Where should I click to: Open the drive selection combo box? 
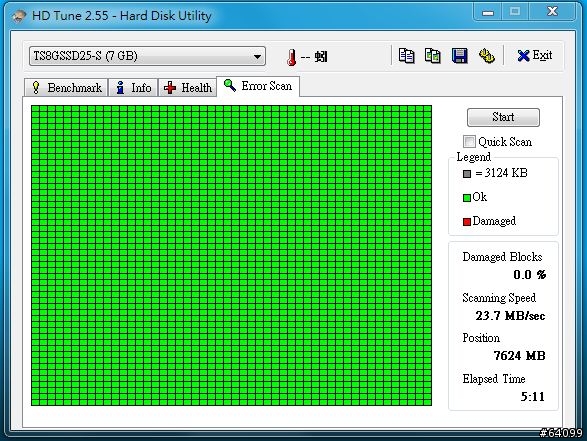pyautogui.click(x=147, y=56)
